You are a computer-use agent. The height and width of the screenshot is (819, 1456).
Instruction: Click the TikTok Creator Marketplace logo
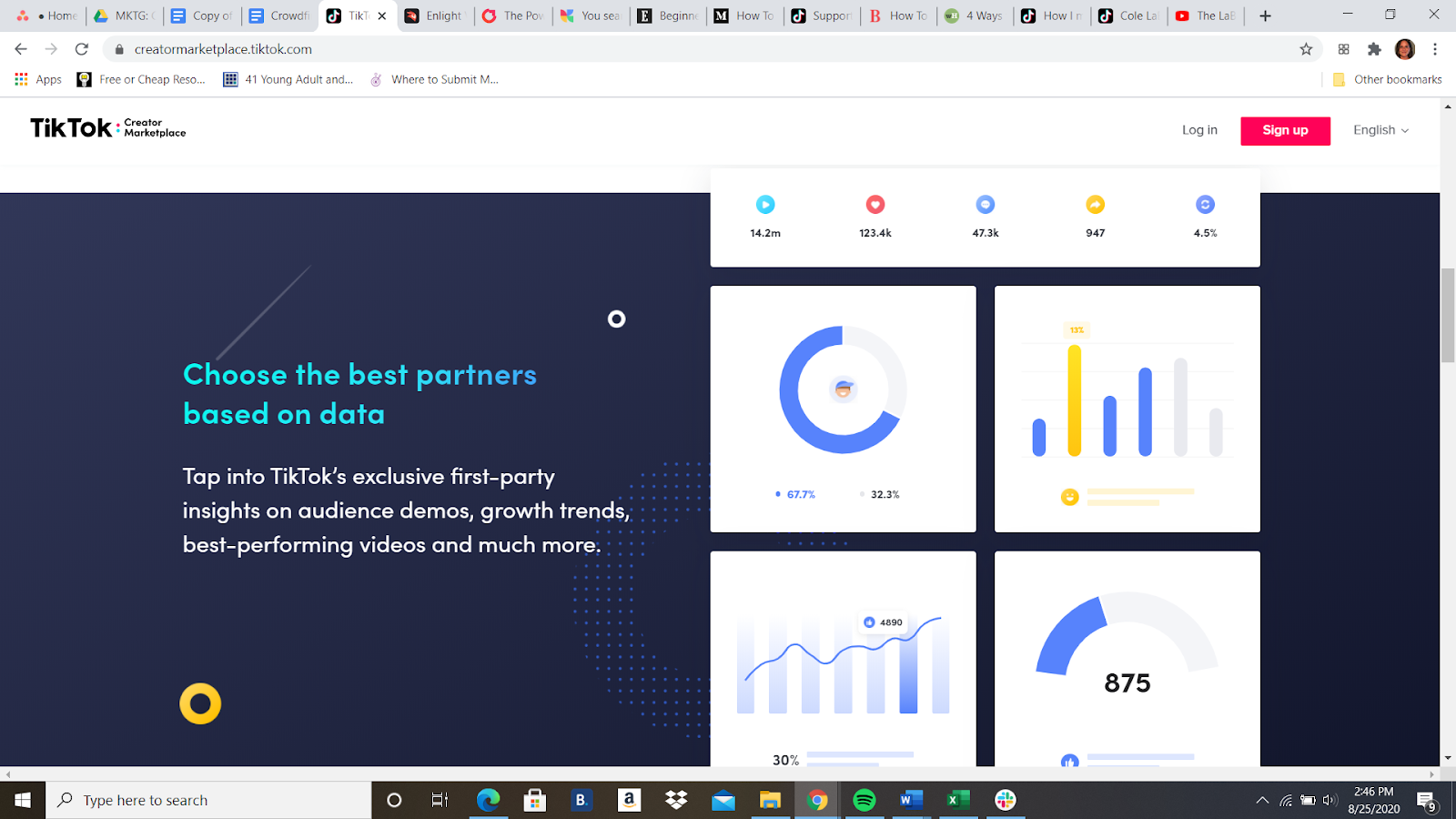pyautogui.click(x=107, y=128)
